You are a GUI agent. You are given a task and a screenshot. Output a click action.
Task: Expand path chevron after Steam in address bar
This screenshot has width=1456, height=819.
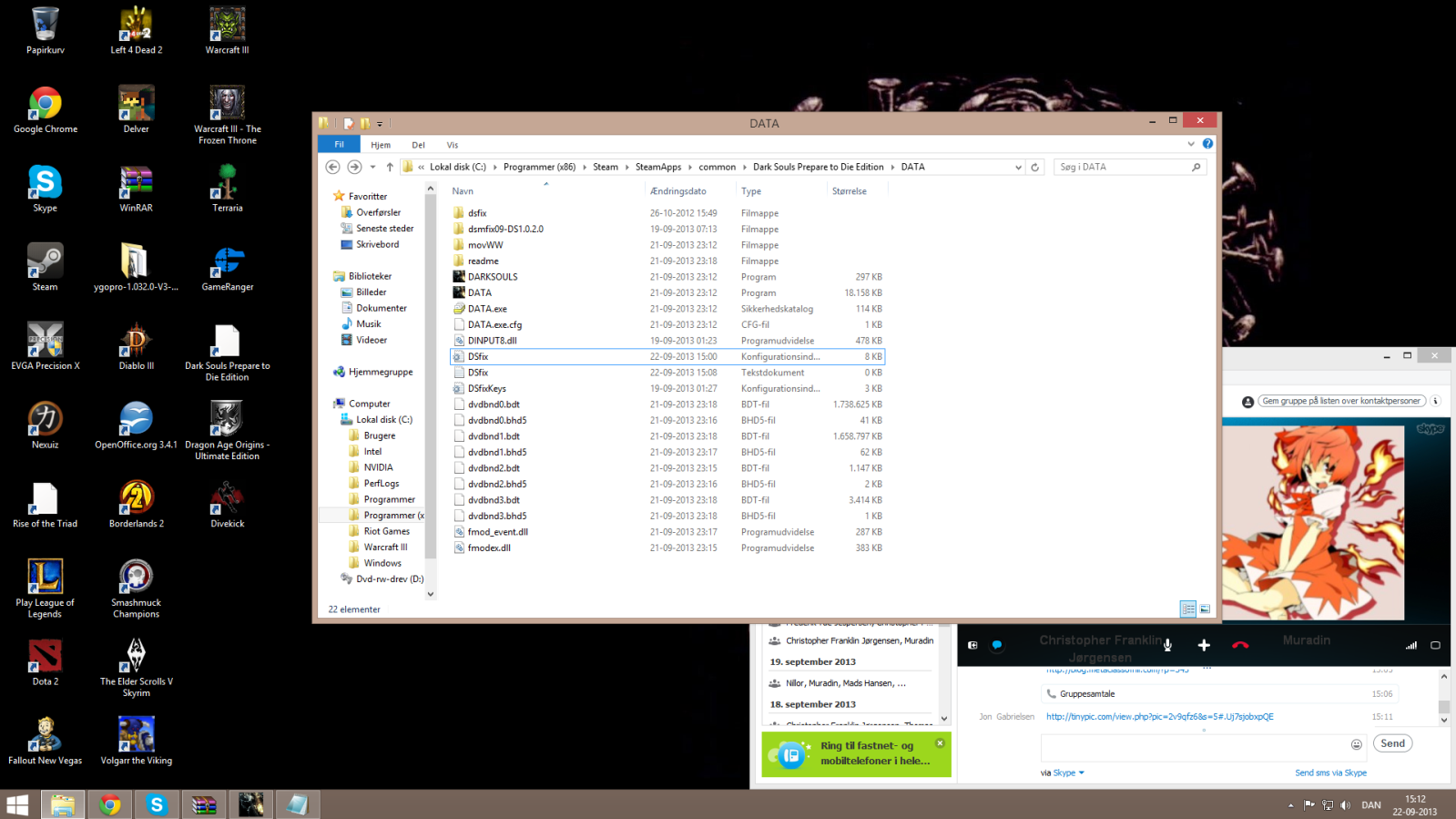point(626,167)
